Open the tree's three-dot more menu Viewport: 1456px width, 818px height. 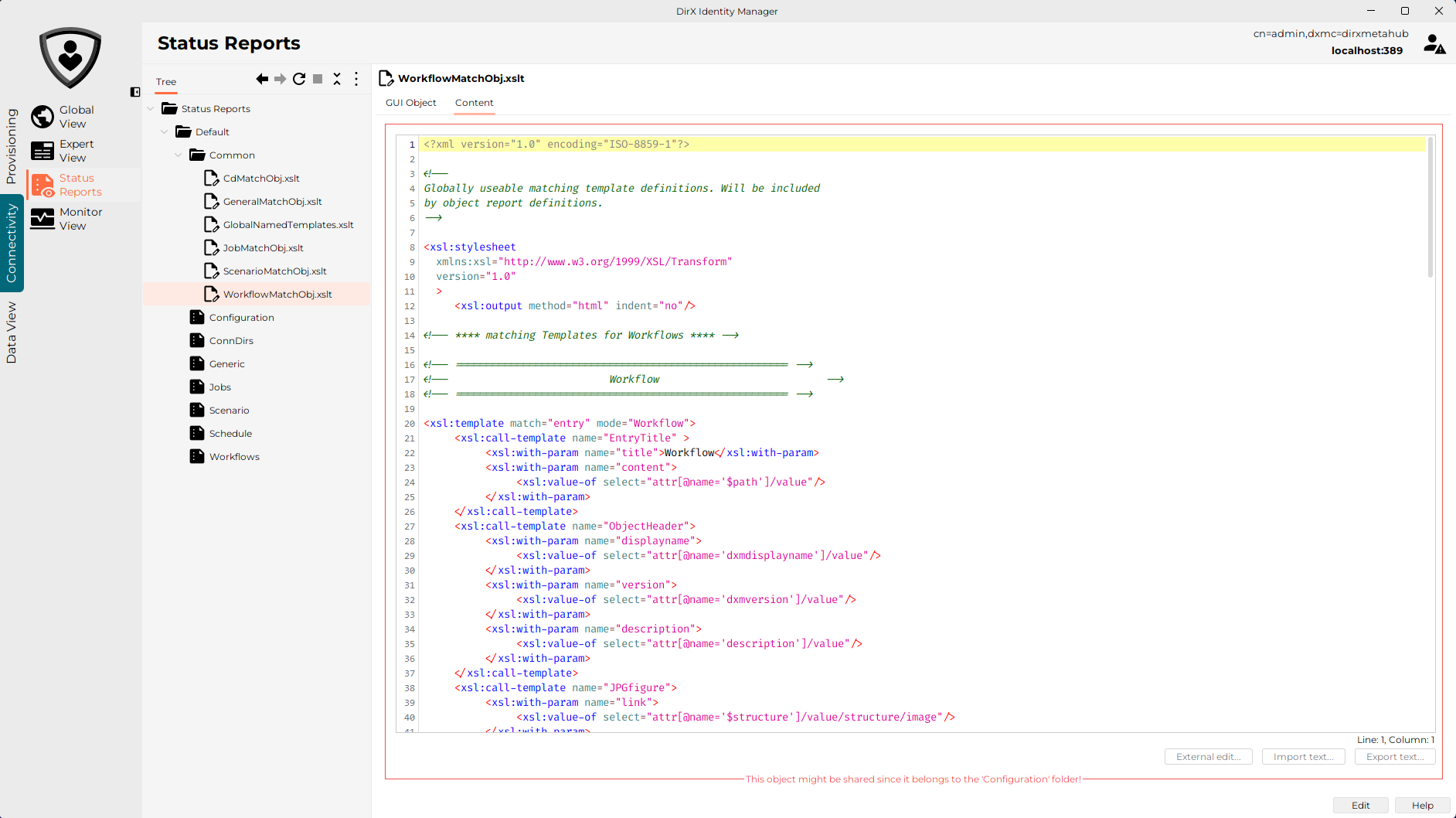point(356,79)
